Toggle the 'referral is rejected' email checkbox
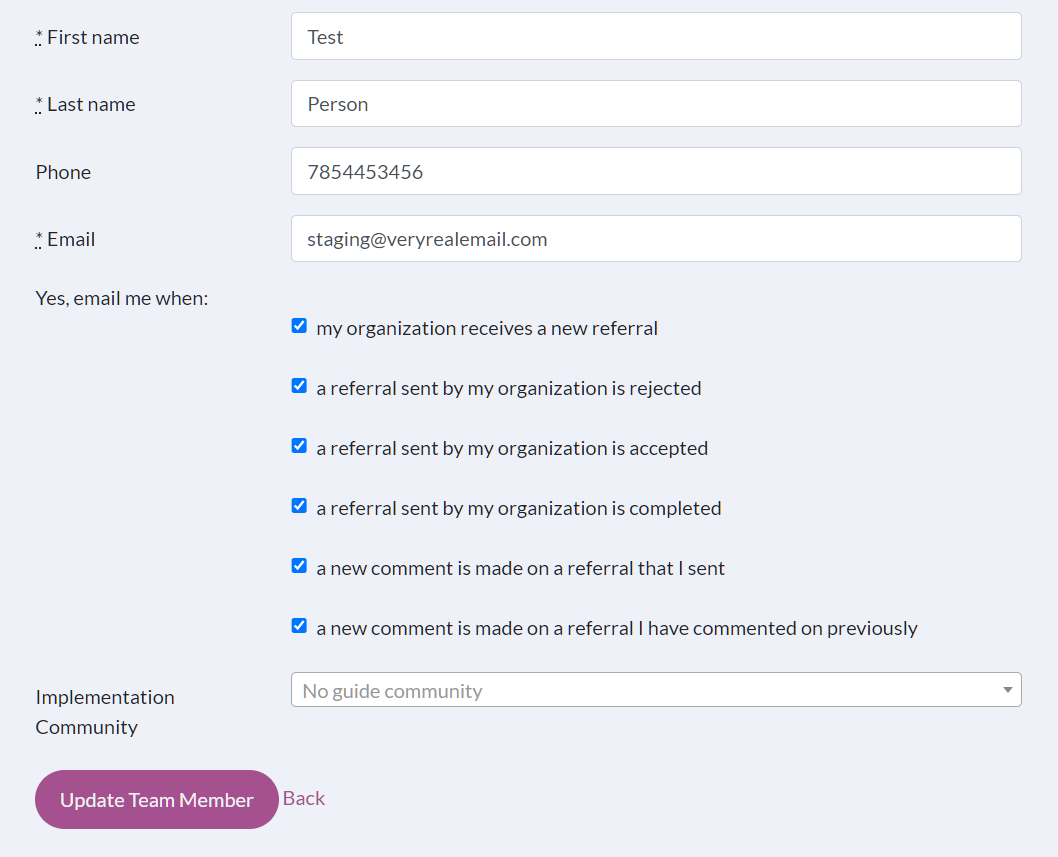This screenshot has height=857, width=1058. pos(299,386)
